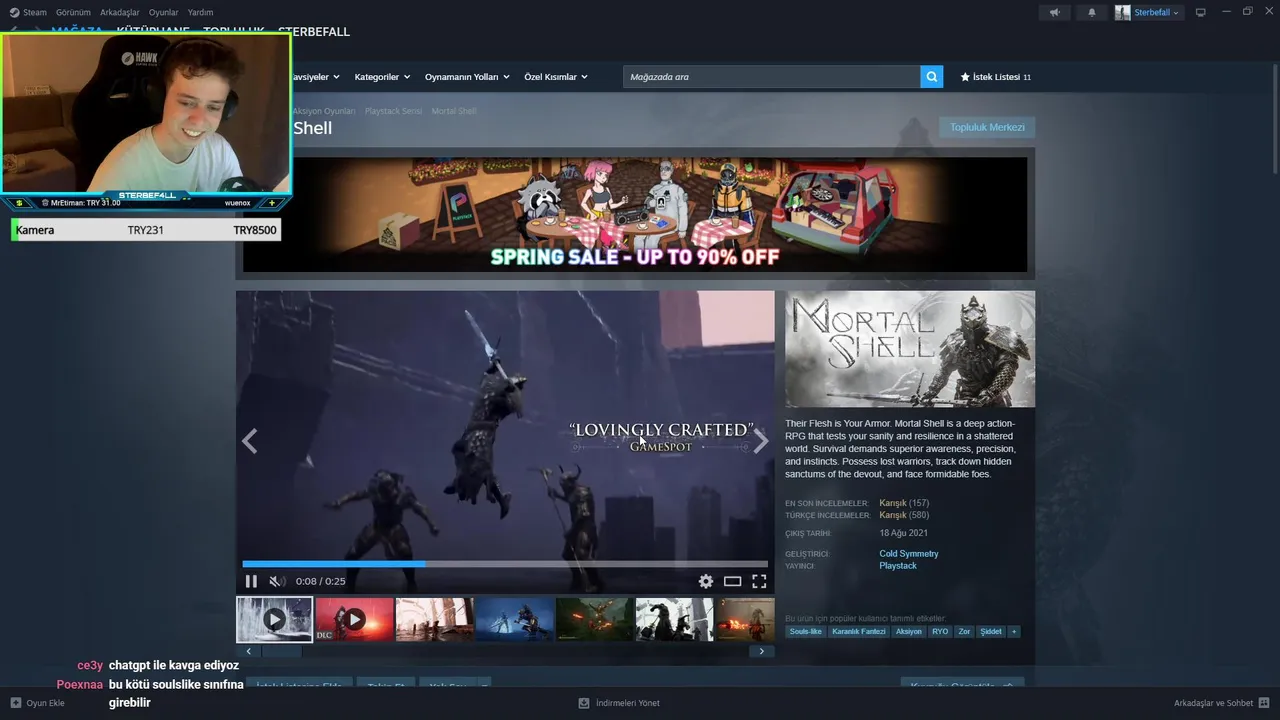Click the Mortal Shell breadcrumb link
Image resolution: width=1280 pixels, height=720 pixels.
tap(454, 111)
